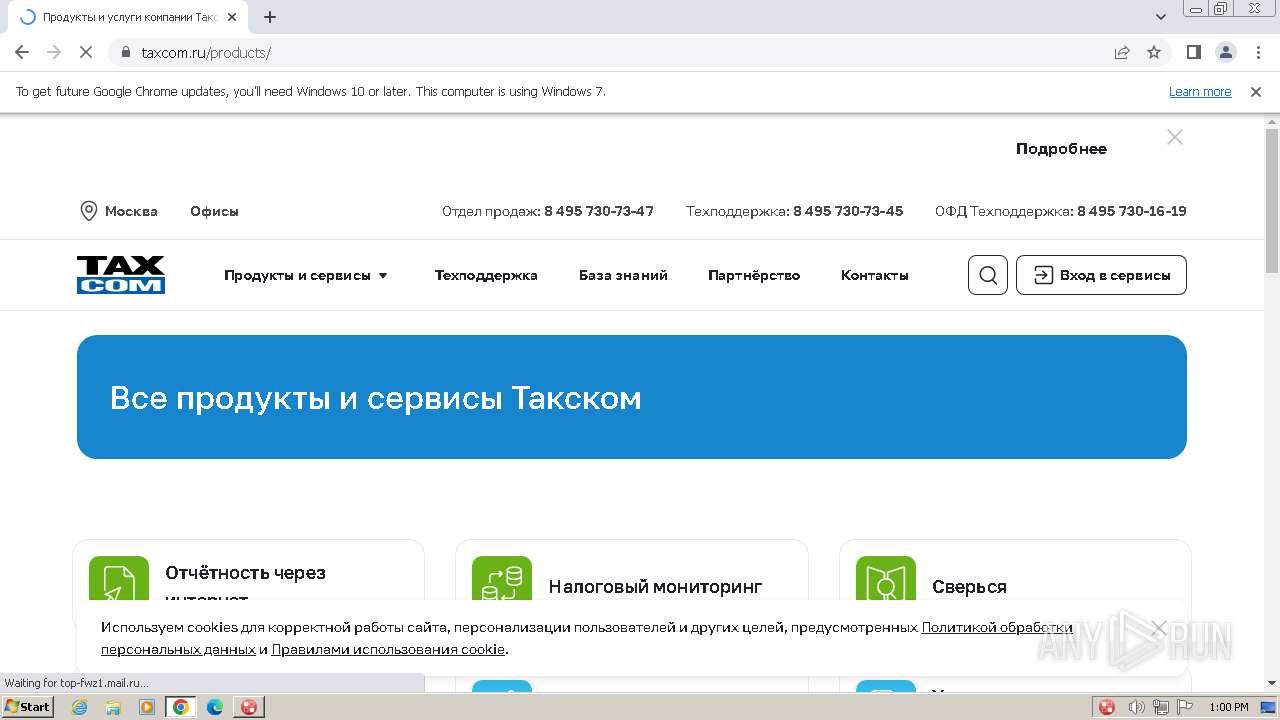Viewport: 1280px width, 720px height.
Task: Open Налоговый мониторинг product card title
Action: pos(655,587)
